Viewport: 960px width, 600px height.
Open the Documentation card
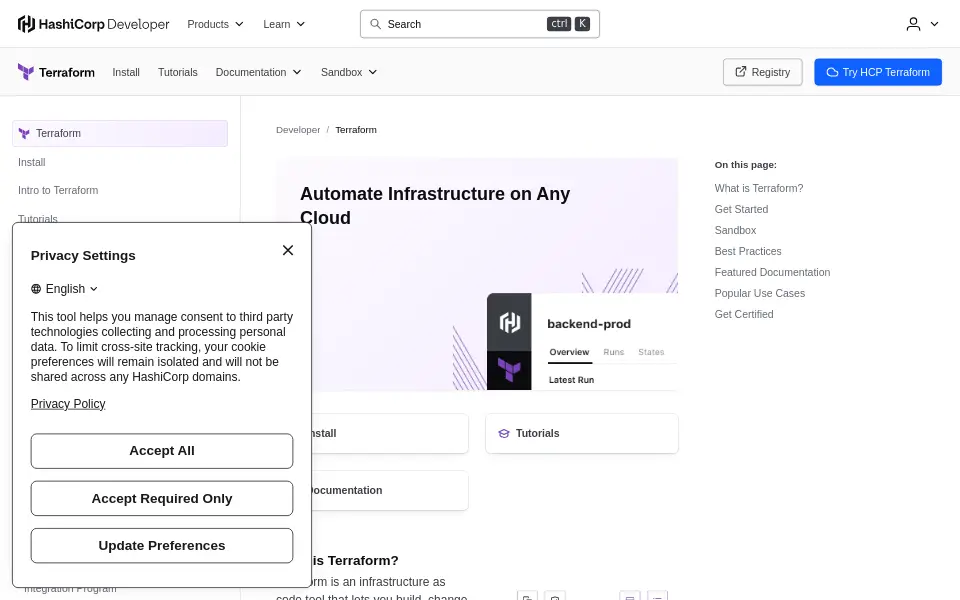pos(389,490)
